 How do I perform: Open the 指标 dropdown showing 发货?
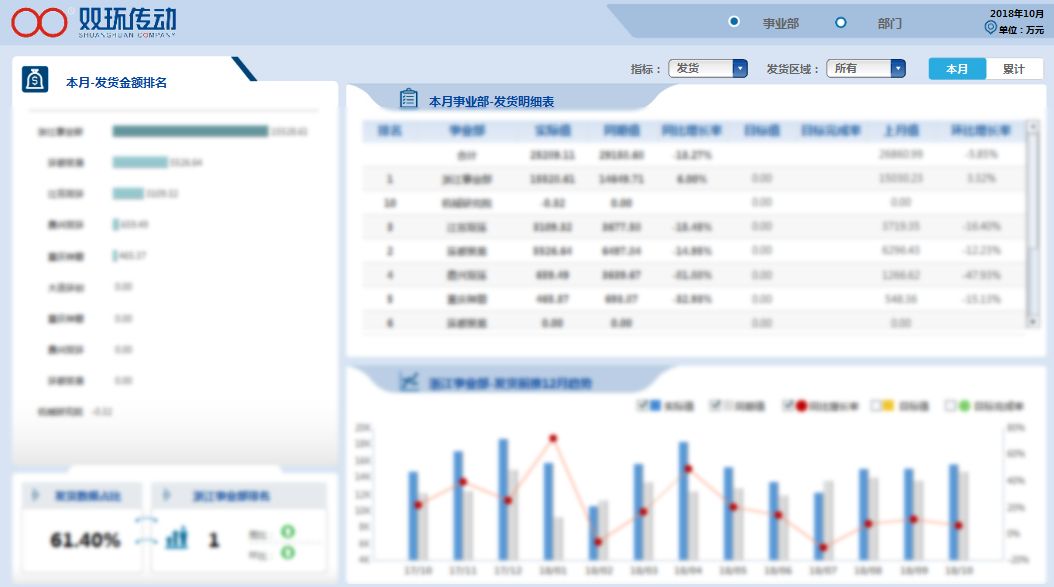point(708,68)
